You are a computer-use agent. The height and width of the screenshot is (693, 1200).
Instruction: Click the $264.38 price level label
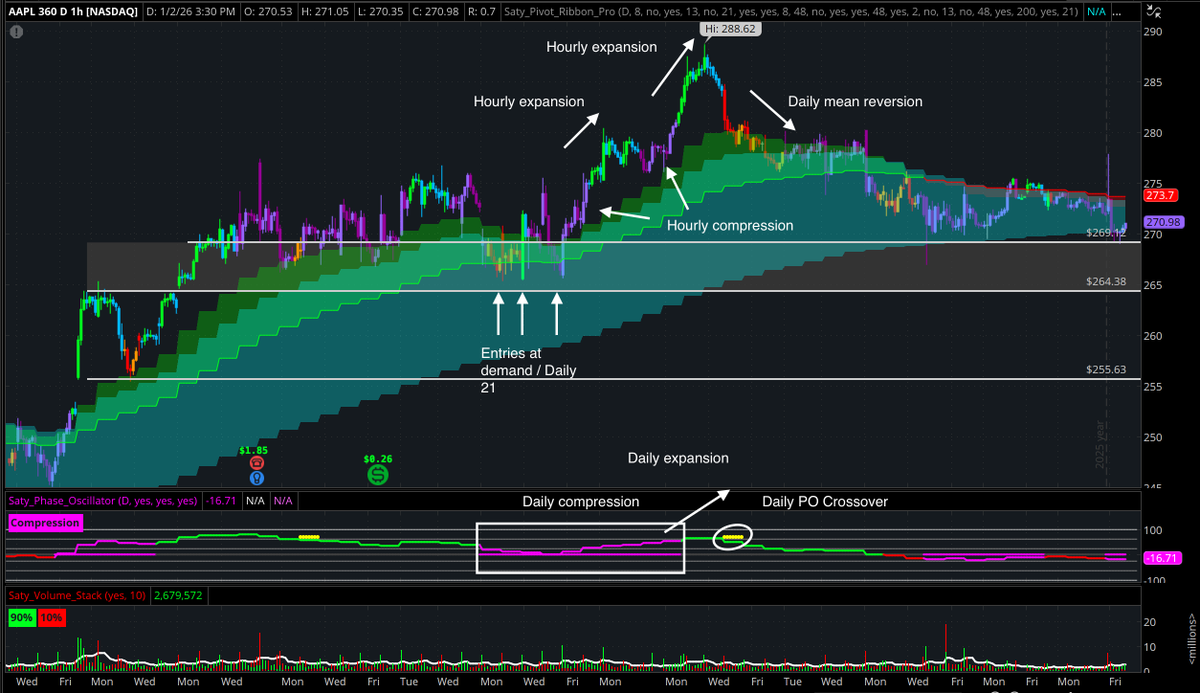coord(1107,281)
